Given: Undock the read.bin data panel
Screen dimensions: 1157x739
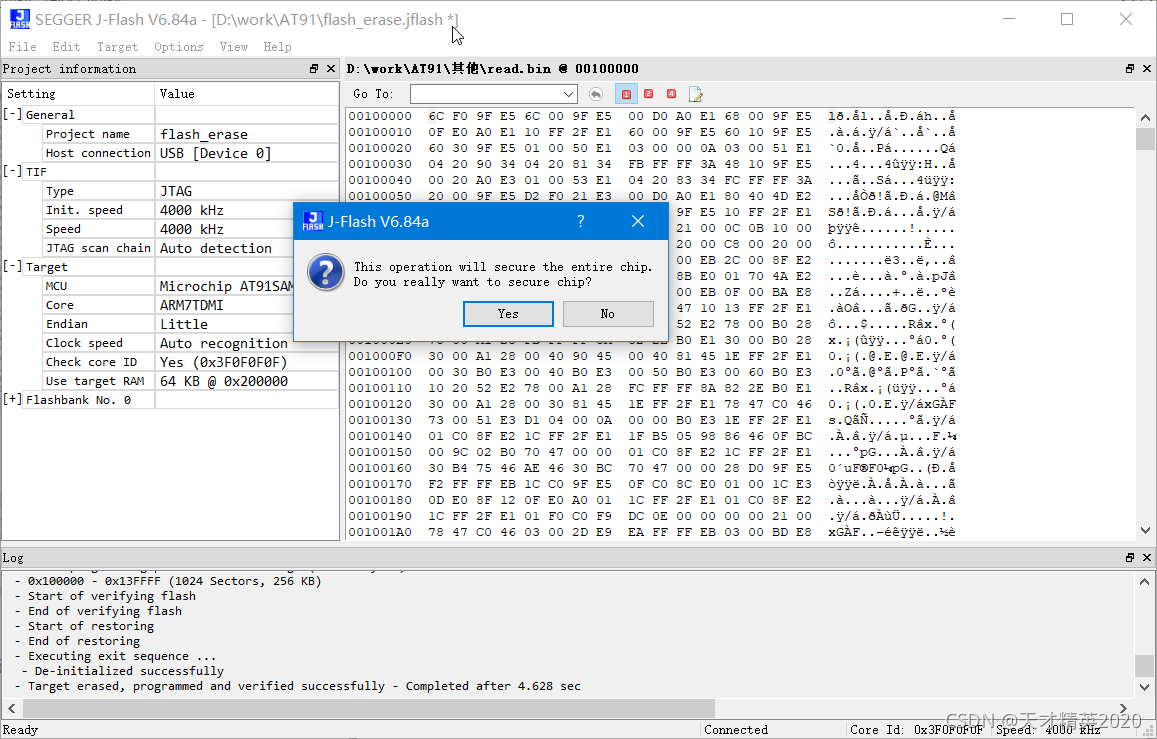Looking at the screenshot, I should click(x=1130, y=69).
